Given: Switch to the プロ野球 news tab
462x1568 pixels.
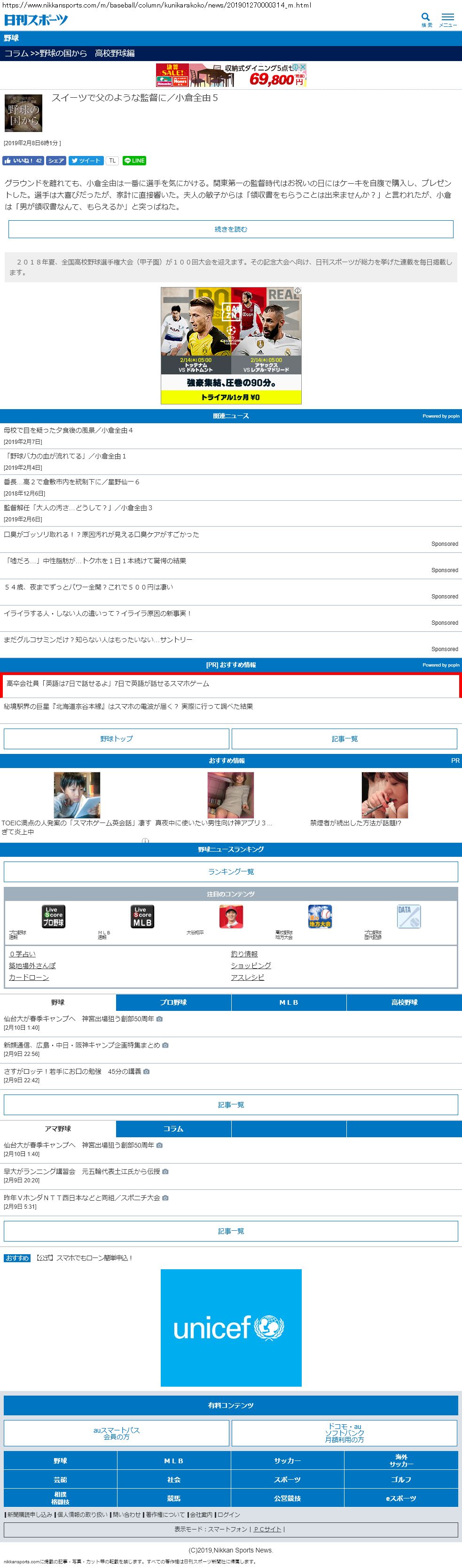Looking at the screenshot, I should (173, 1002).
